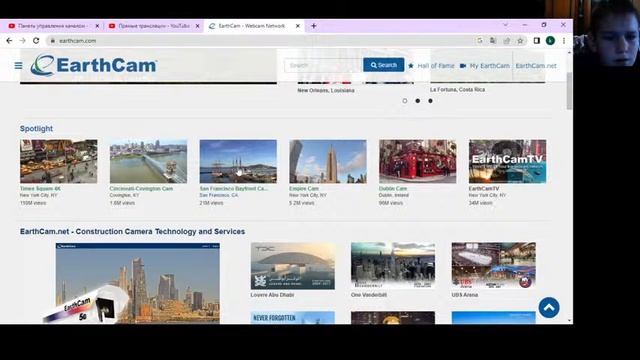Click the Construction Camera Technology and Services heading
Image resolution: width=640 pixels, height=360 pixels.
click(133, 231)
